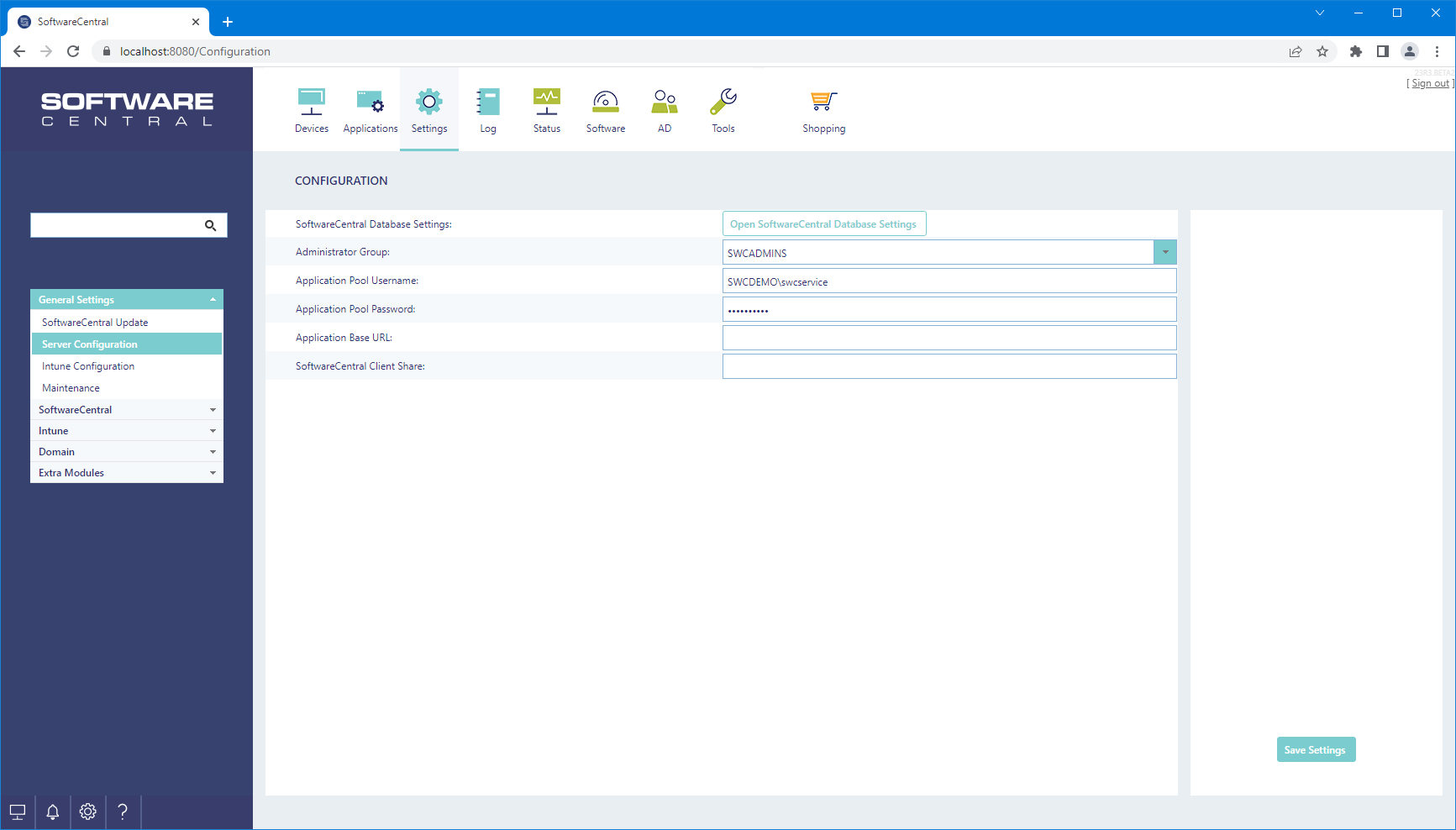Click the Save Settings button
Image resolution: width=1456 pixels, height=830 pixels.
point(1315,750)
